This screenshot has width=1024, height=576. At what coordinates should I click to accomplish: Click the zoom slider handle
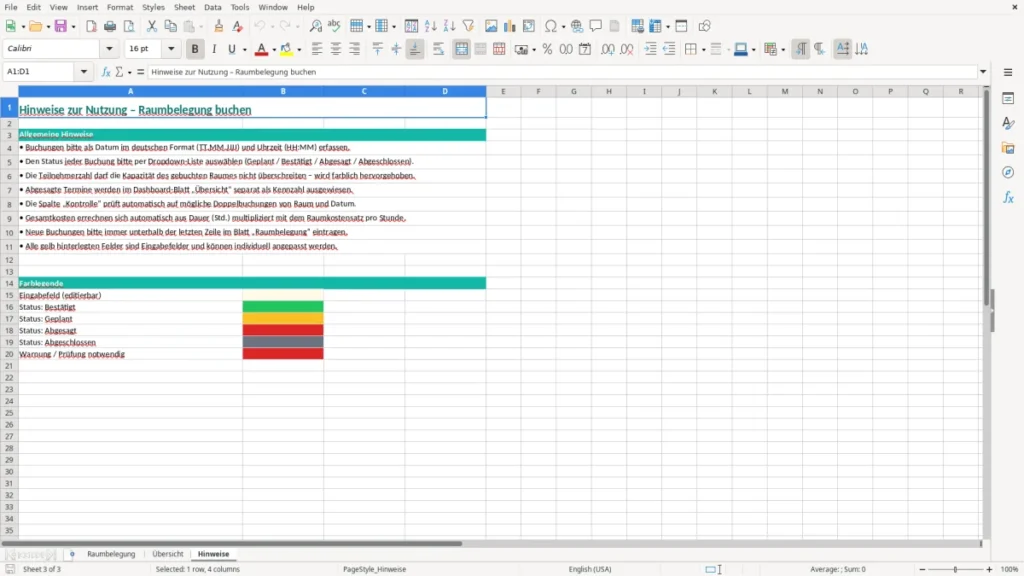[x=955, y=569]
